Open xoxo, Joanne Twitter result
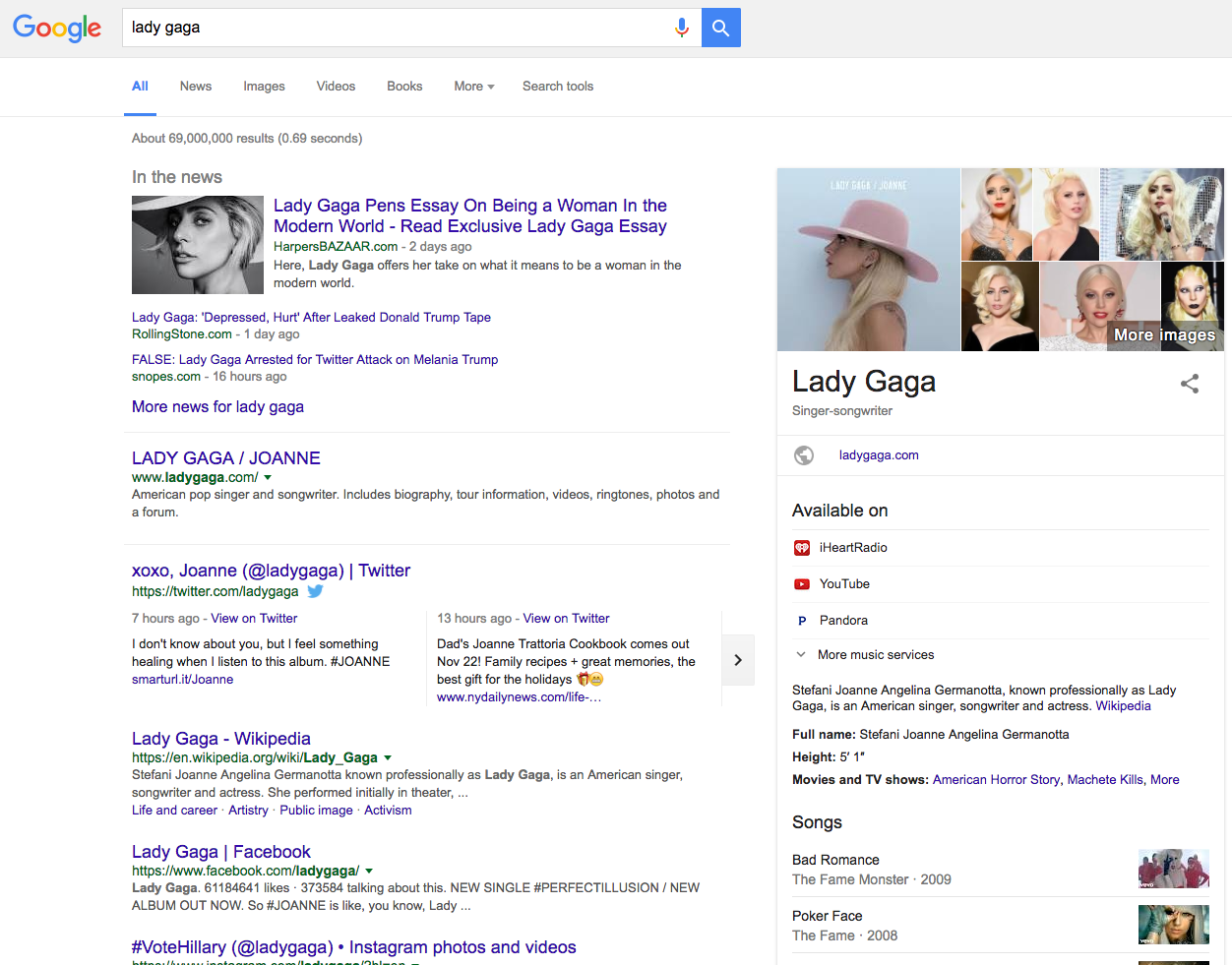 point(271,571)
